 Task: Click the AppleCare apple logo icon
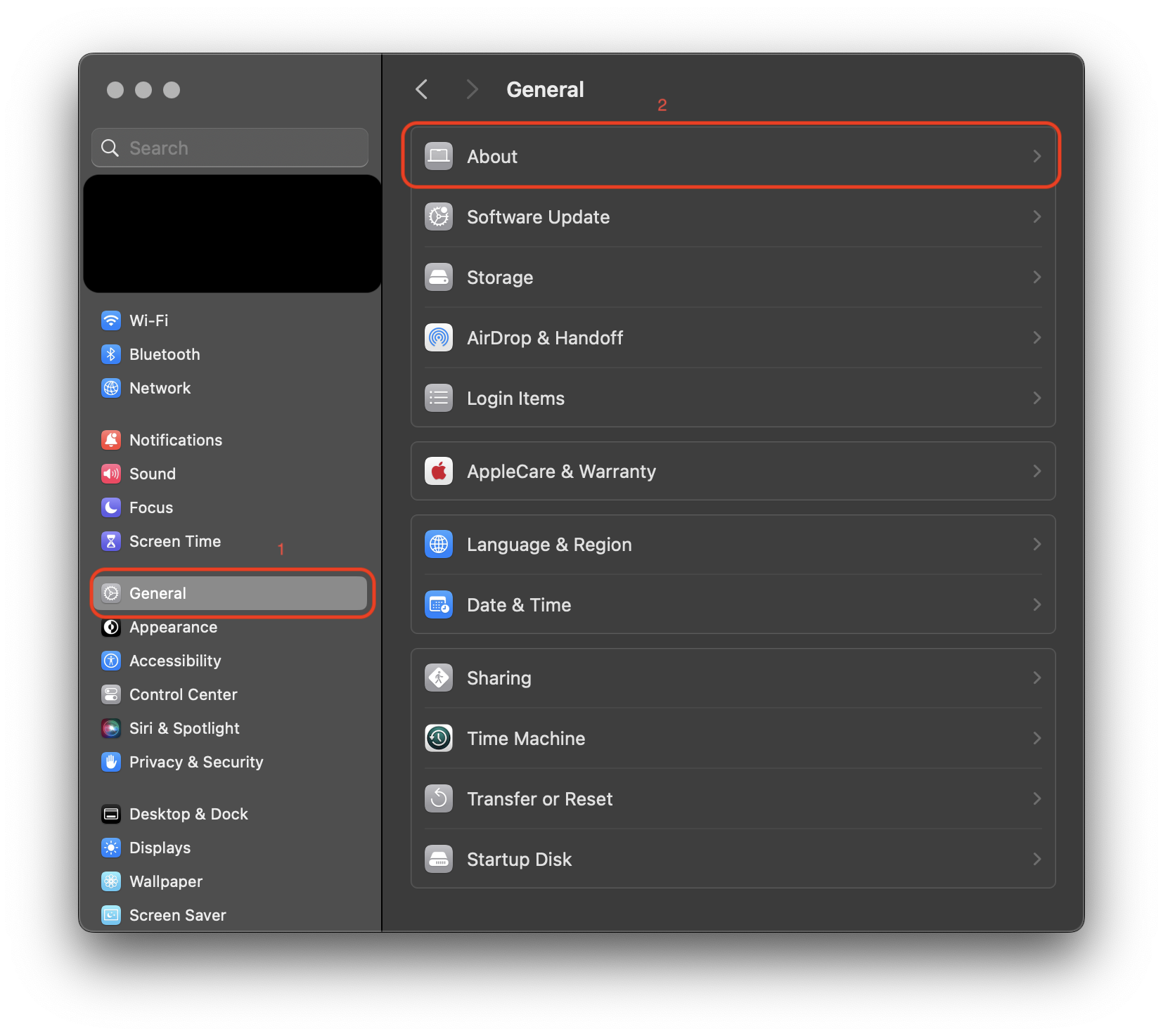[439, 471]
